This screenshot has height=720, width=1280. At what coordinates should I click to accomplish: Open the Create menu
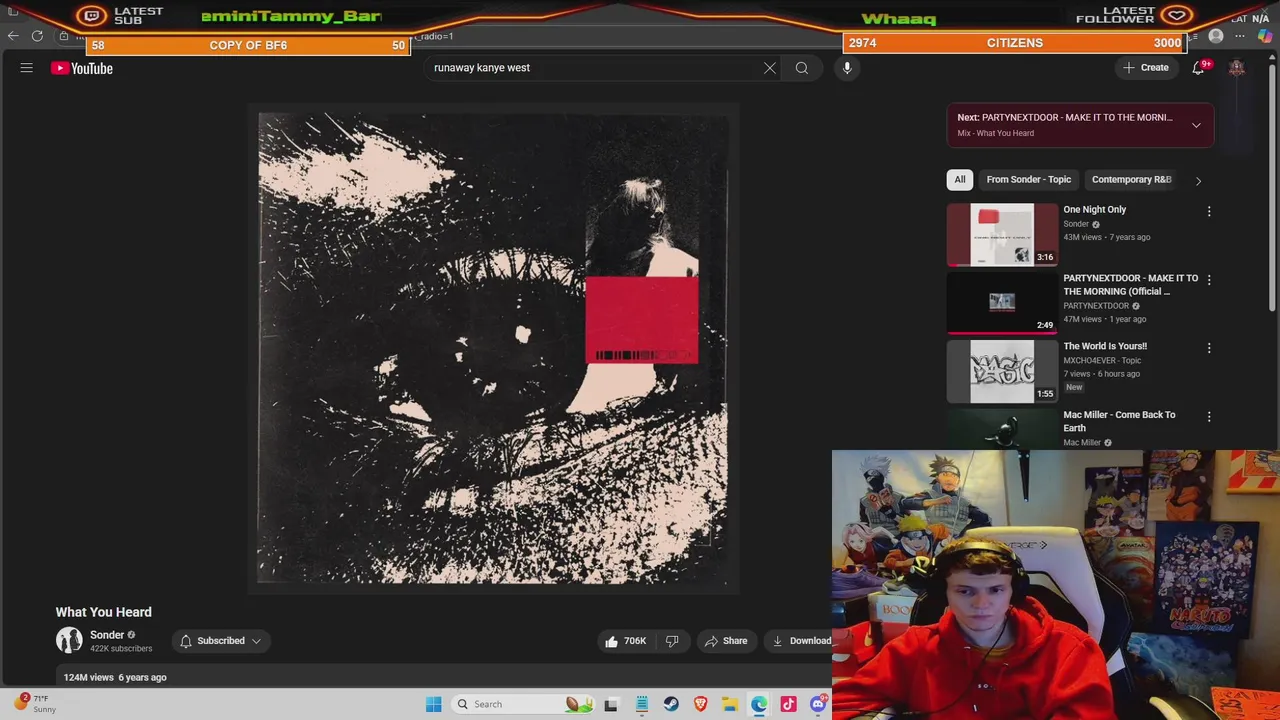(x=1146, y=68)
